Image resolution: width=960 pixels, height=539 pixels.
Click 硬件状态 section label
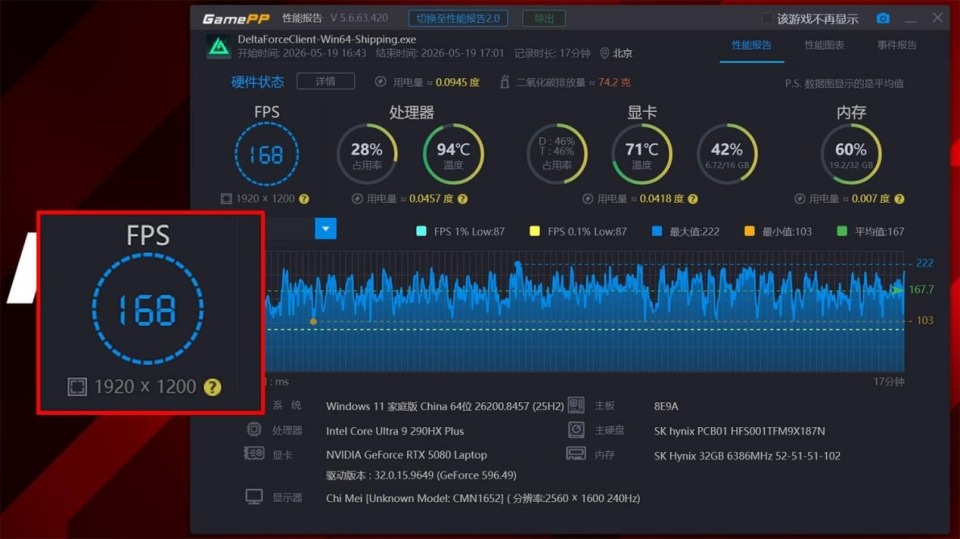click(x=257, y=82)
